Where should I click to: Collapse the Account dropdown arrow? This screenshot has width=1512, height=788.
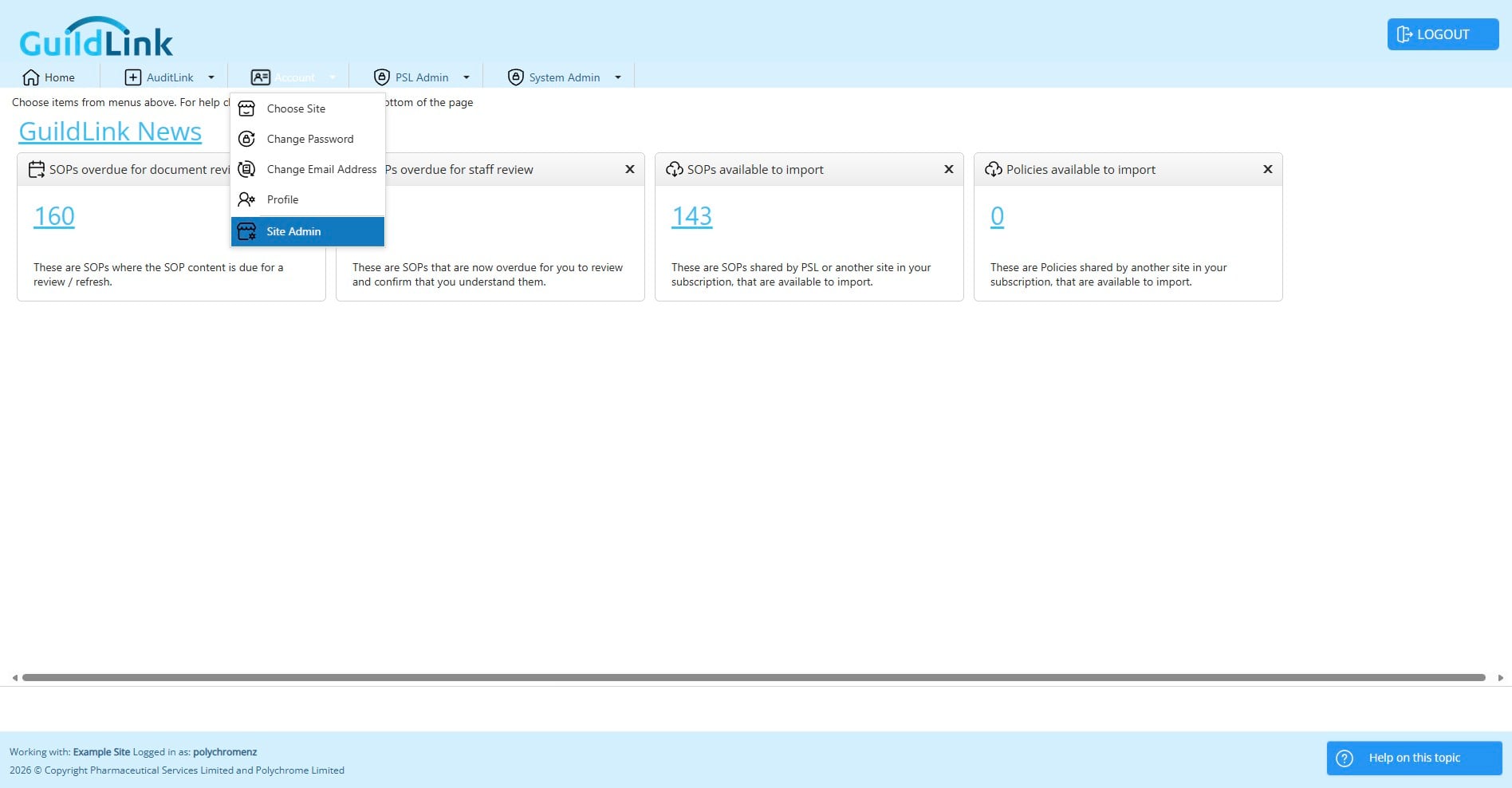333,77
